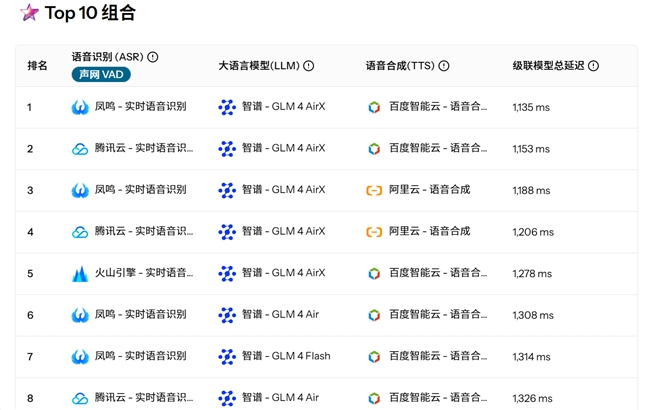
Task: Select the 1,206 ms latency value
Action: (533, 232)
